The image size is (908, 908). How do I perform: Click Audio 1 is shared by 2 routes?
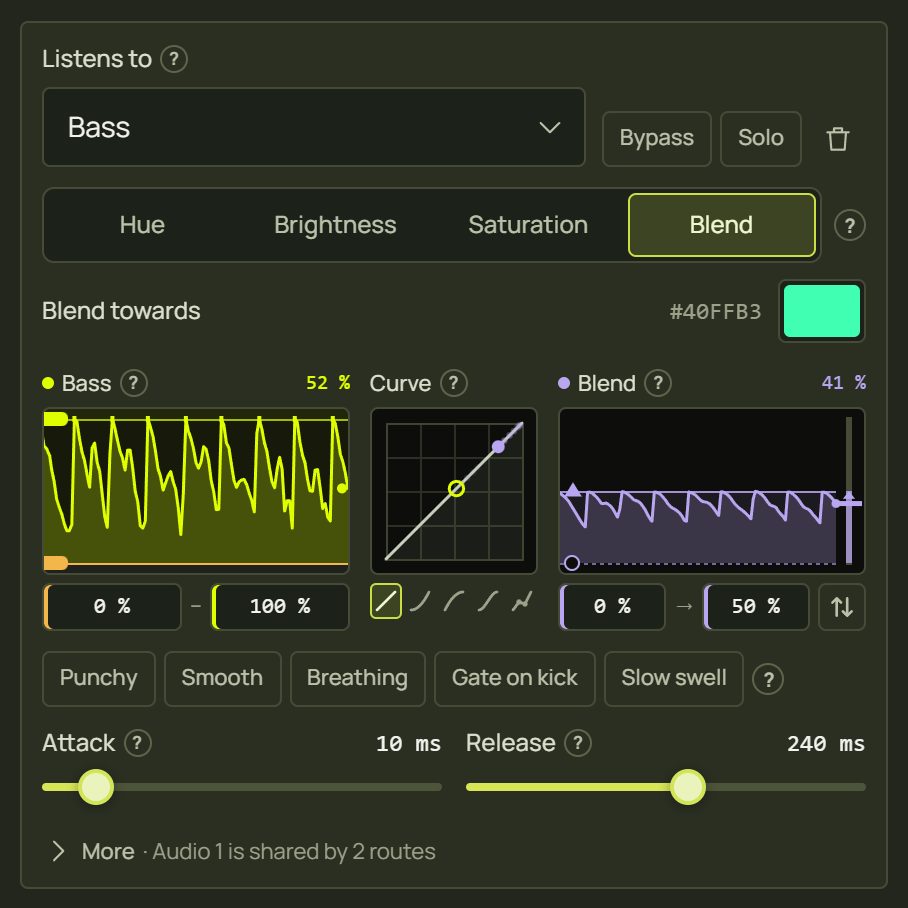[x=294, y=852]
